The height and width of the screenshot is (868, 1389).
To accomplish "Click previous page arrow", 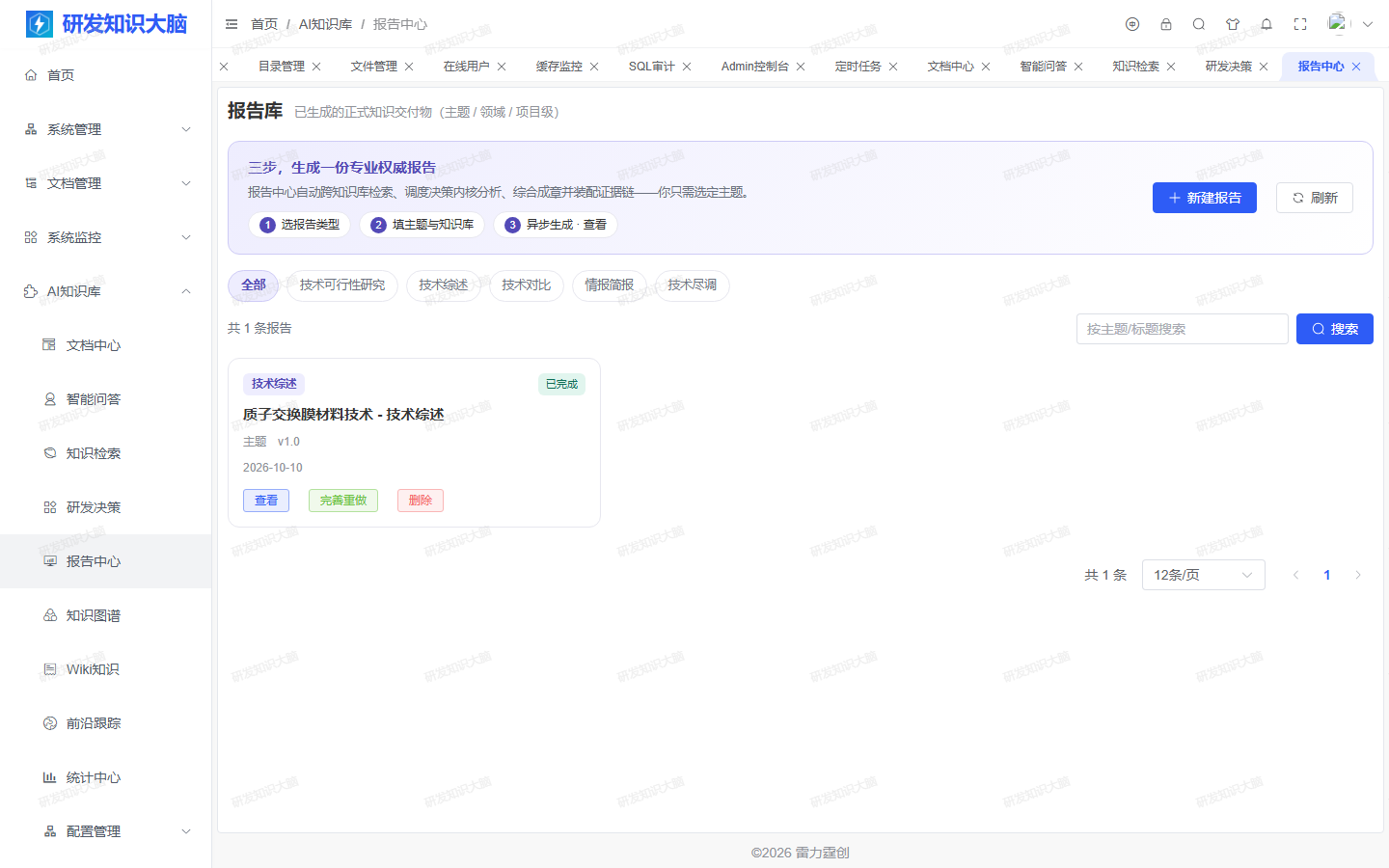I will (x=1295, y=575).
